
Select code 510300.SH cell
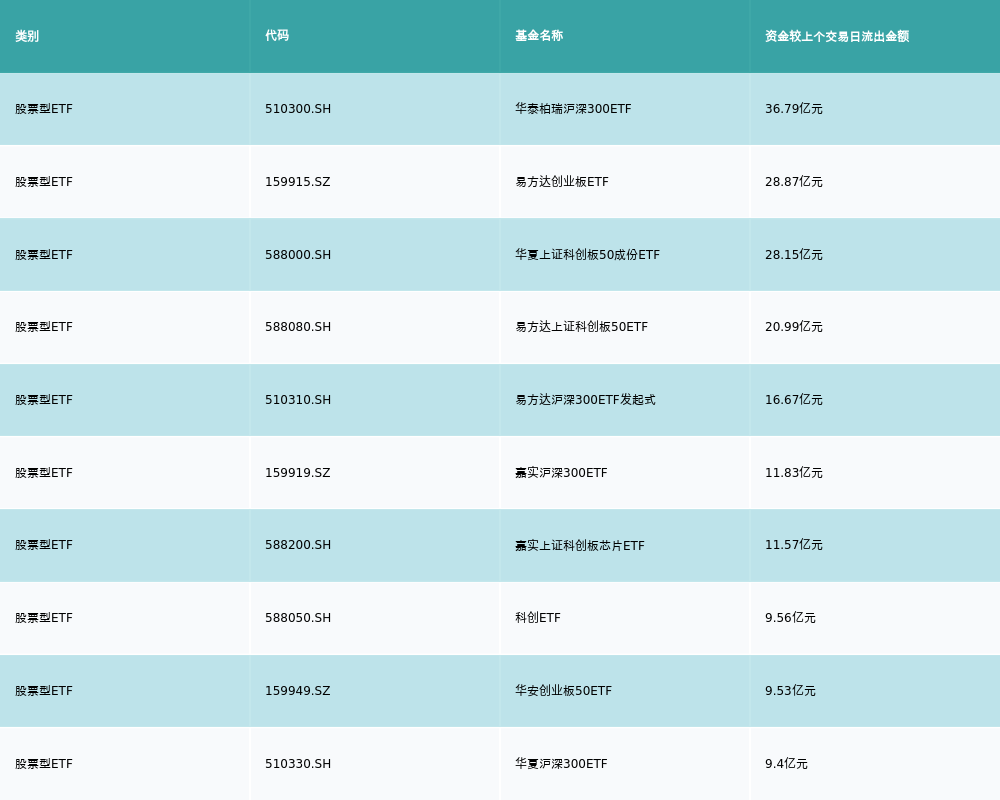tap(298, 109)
